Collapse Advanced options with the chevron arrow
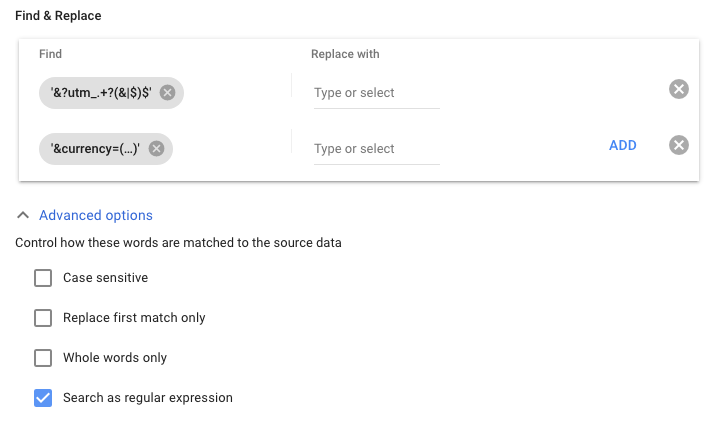Image resolution: width=713 pixels, height=421 pixels. [x=23, y=215]
